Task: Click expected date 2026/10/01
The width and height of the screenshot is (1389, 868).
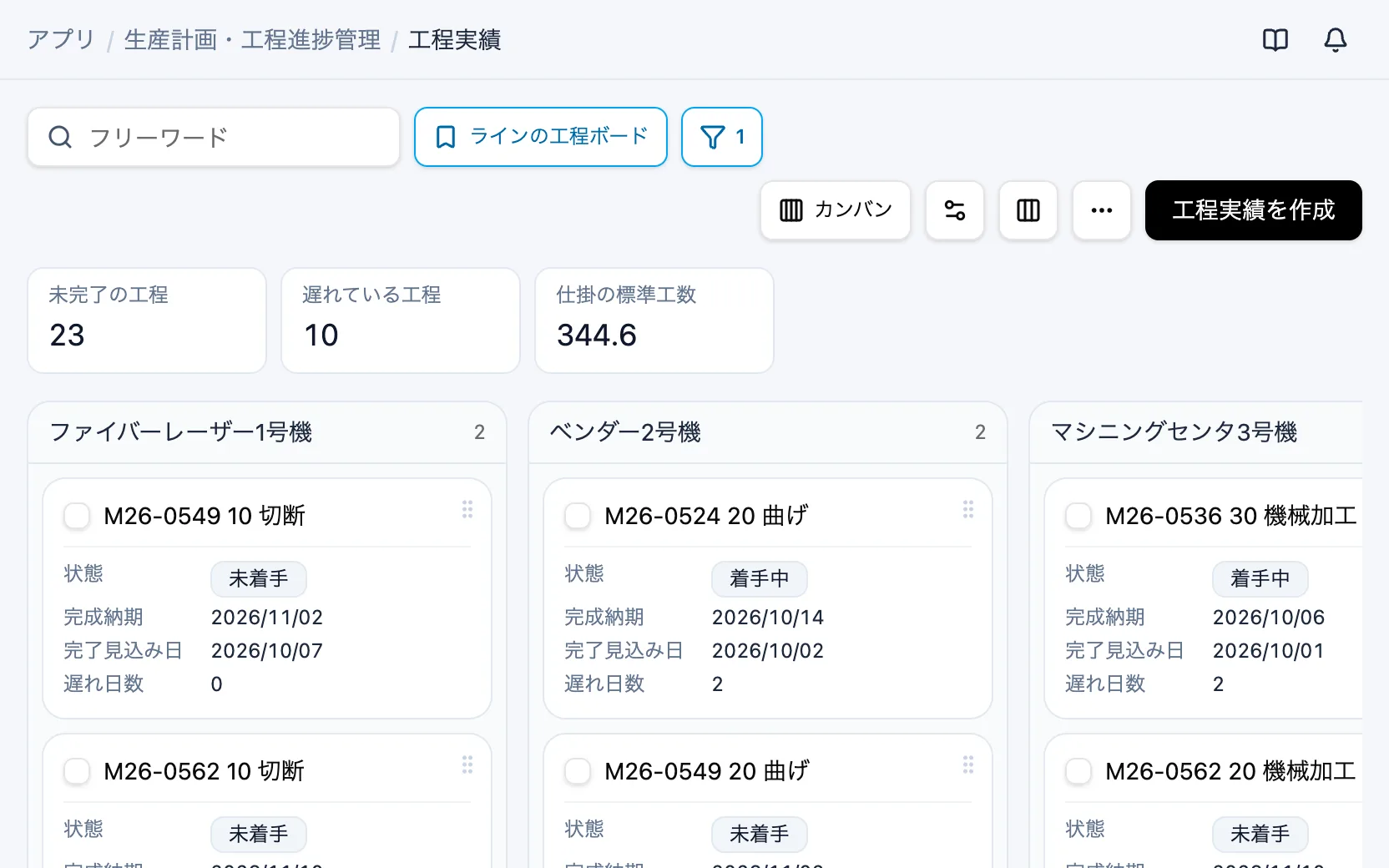Action: [1269, 651]
